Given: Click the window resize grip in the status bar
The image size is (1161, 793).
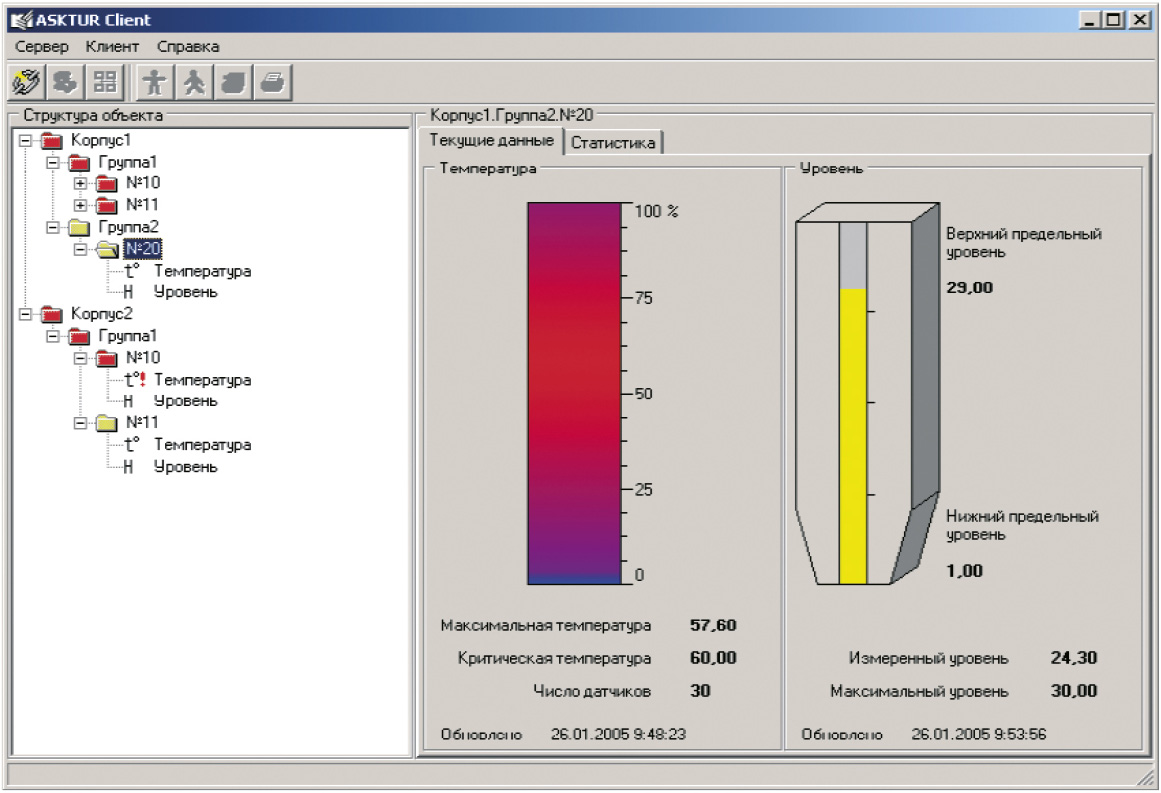Looking at the screenshot, I should click(1145, 777).
